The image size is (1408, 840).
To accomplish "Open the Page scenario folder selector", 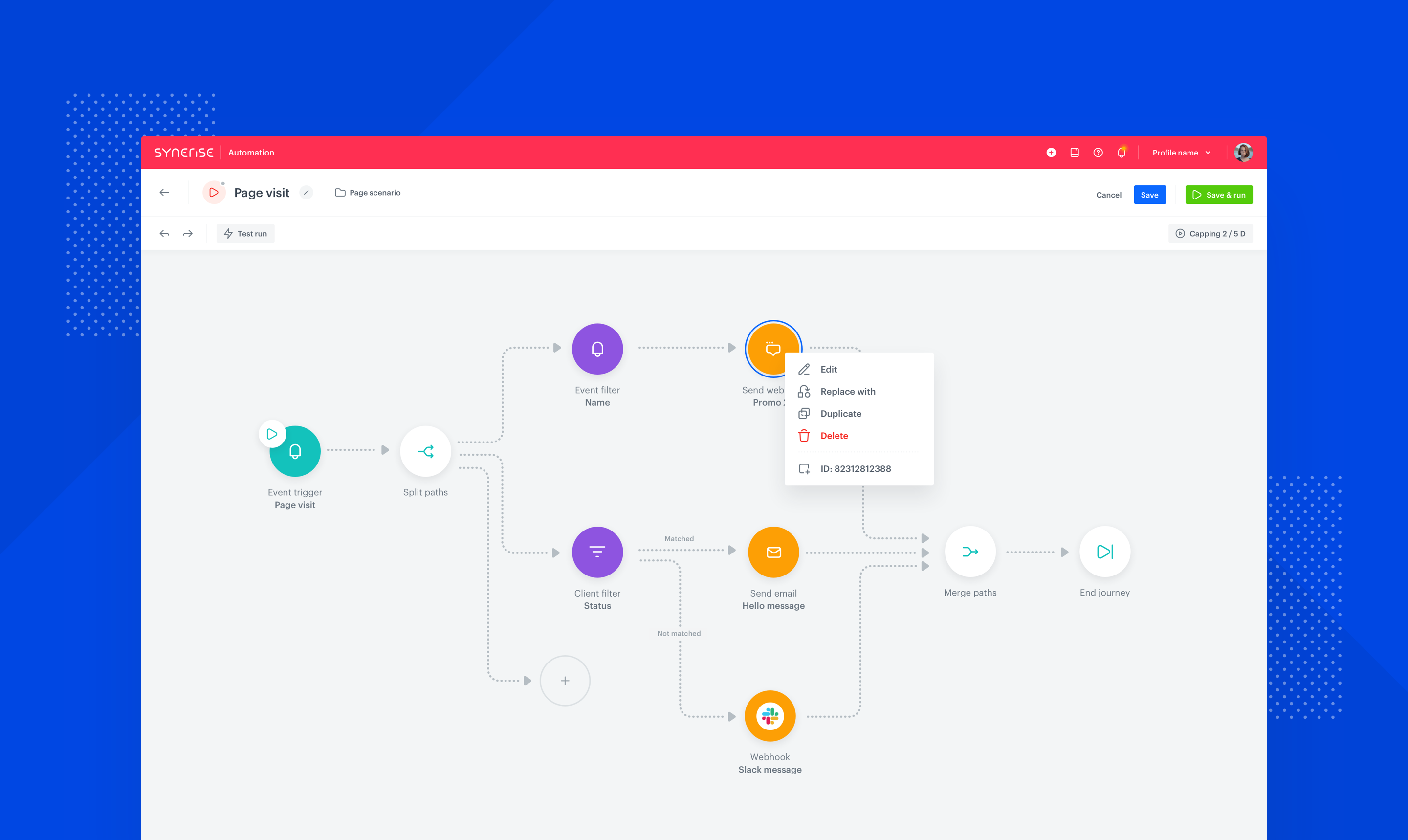I will pos(368,193).
